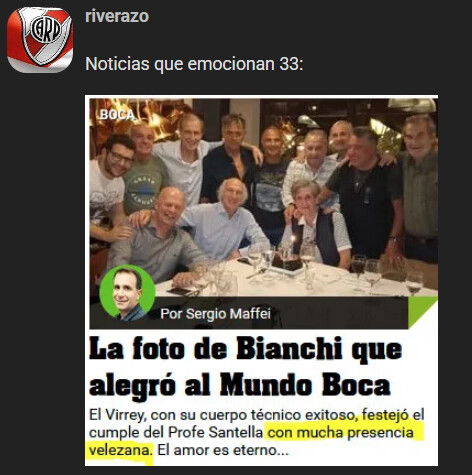The height and width of the screenshot is (475, 472).
Task: Click the circular author photo with green border
Action: click(x=127, y=293)
